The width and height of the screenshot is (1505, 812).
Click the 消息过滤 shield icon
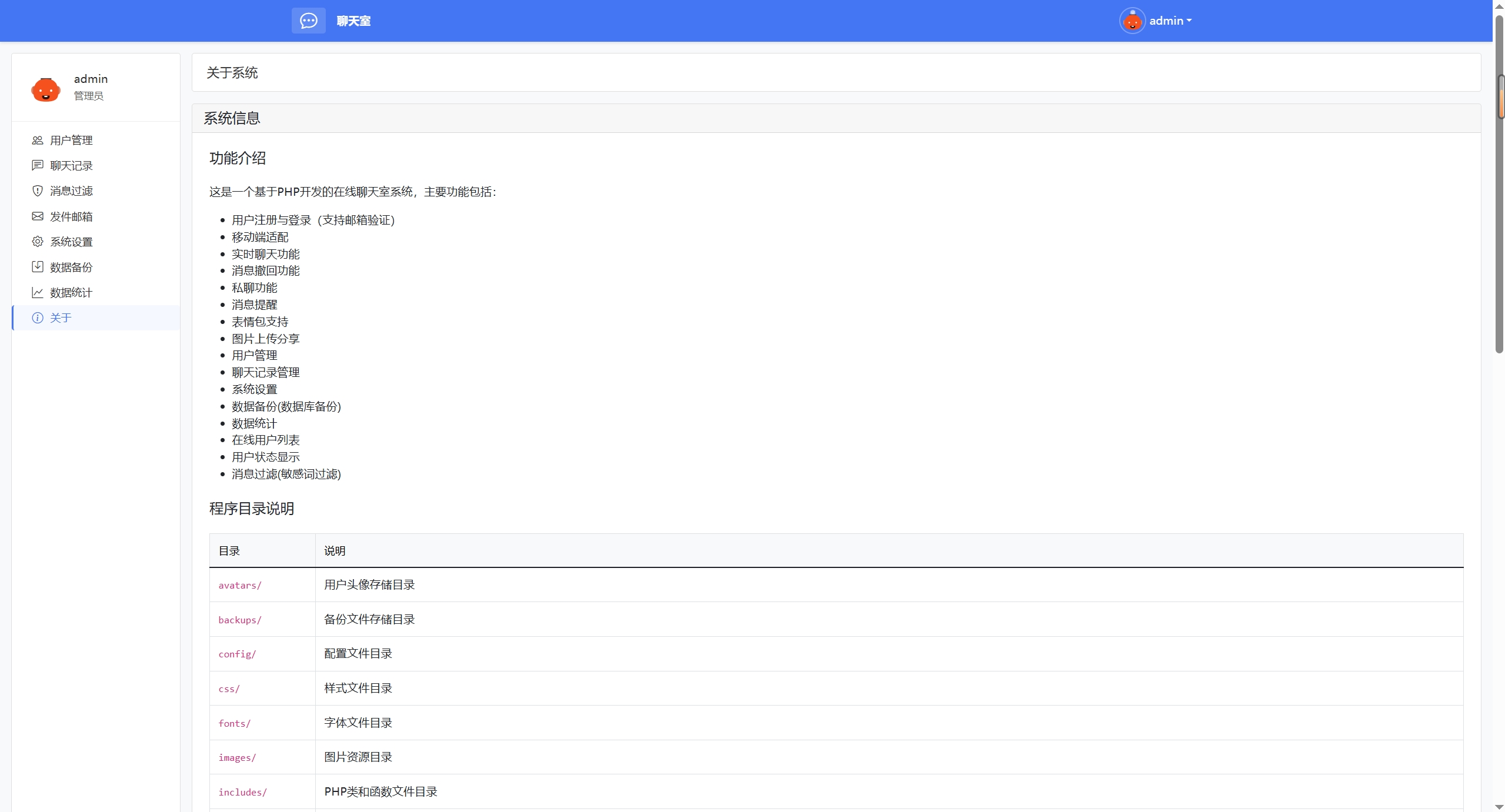tap(38, 191)
